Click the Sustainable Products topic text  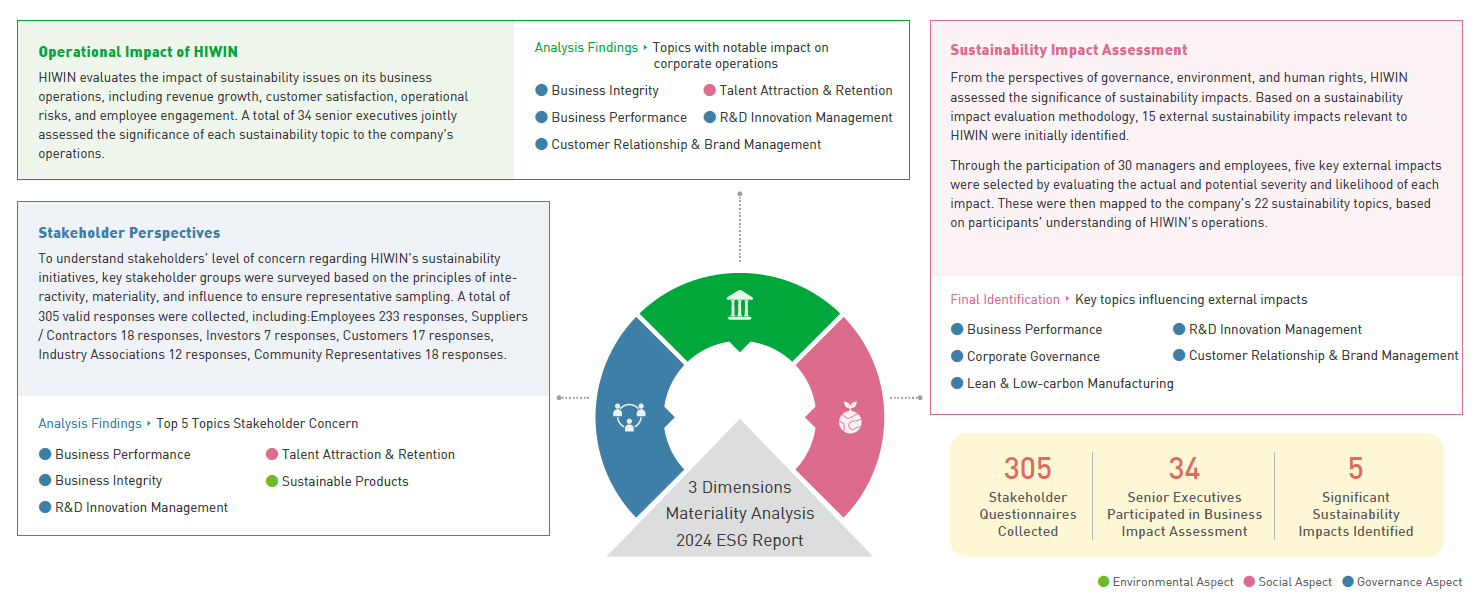point(345,481)
